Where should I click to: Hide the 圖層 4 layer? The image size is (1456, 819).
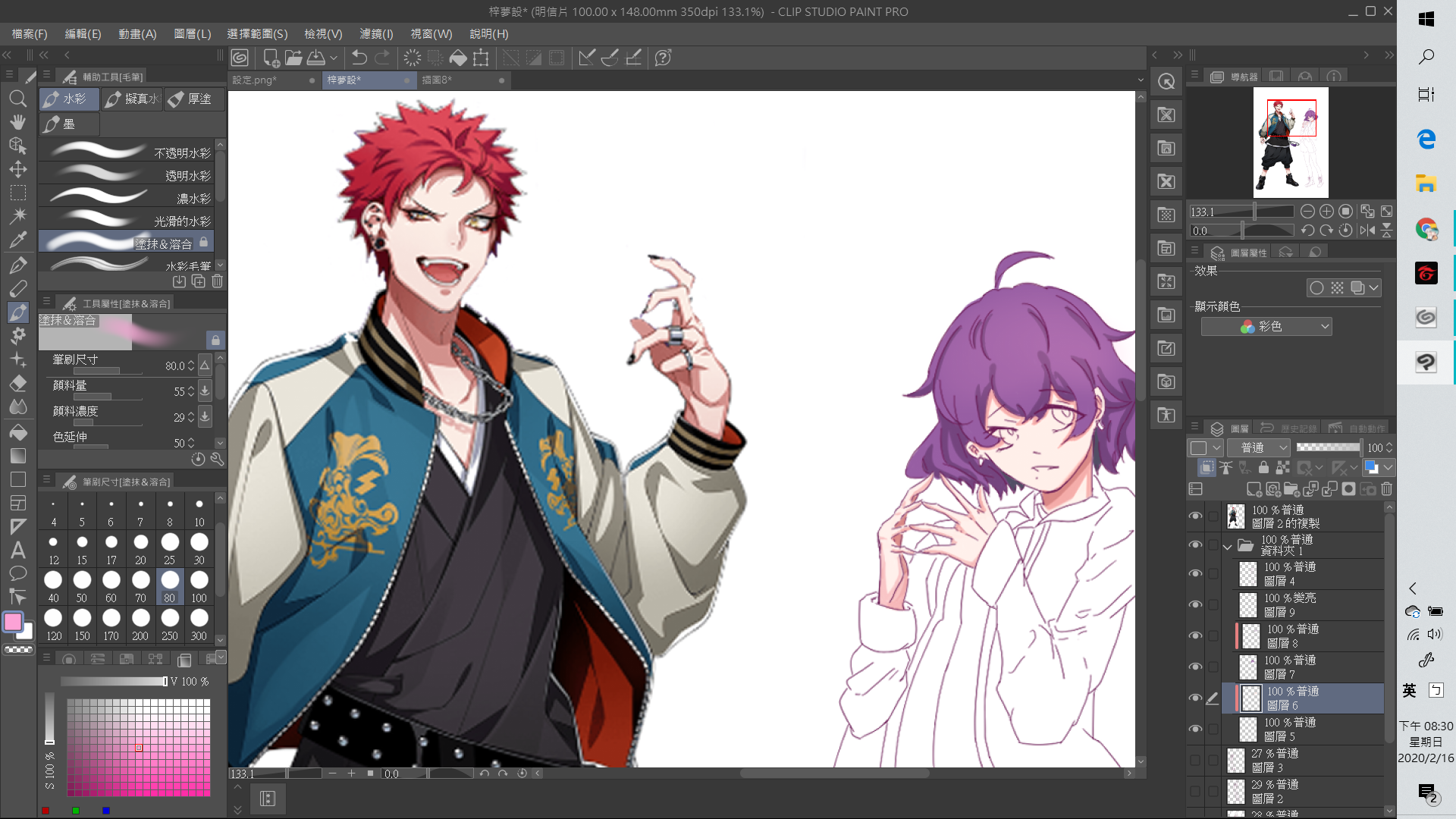1195,573
